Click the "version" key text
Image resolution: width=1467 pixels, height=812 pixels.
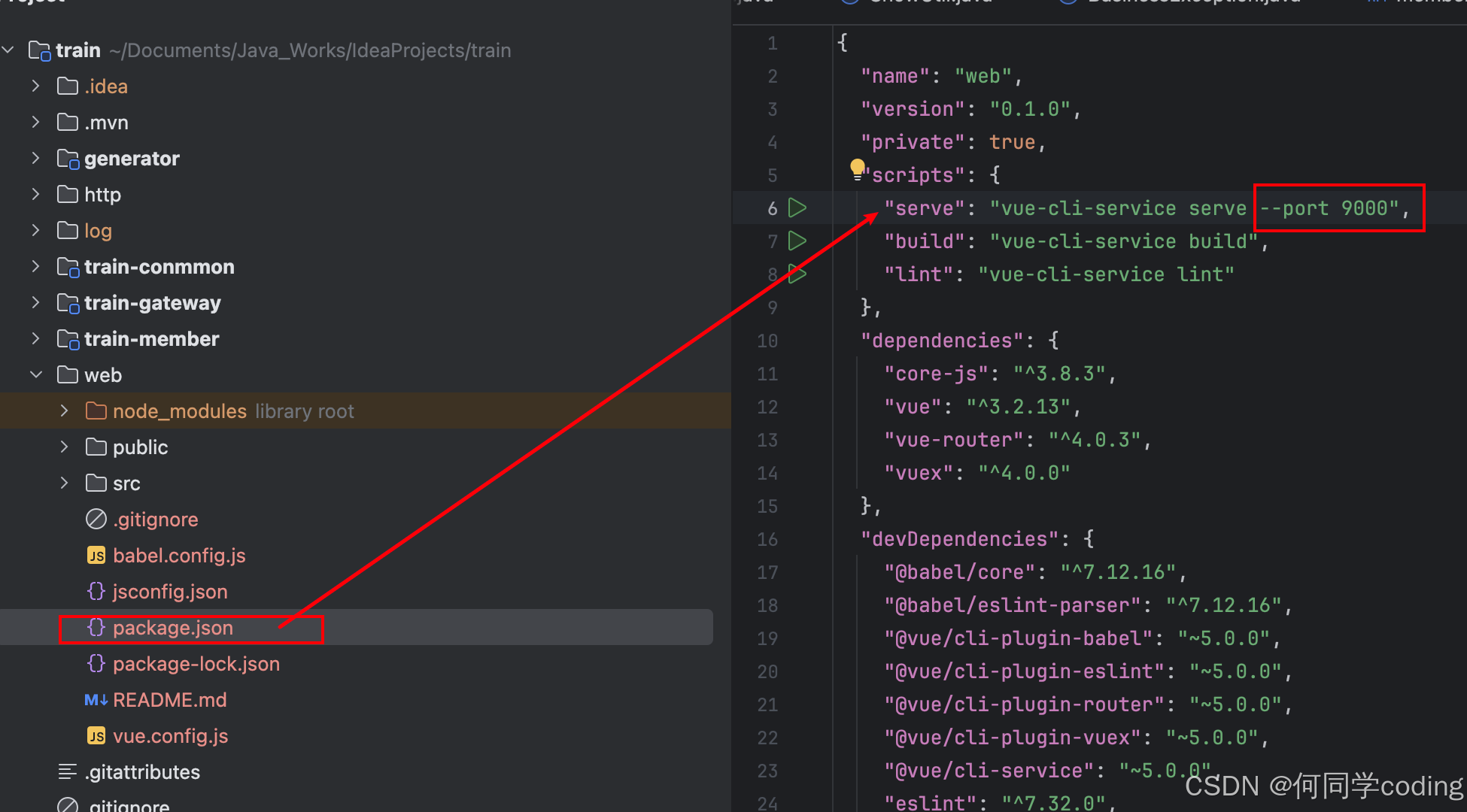(x=913, y=109)
